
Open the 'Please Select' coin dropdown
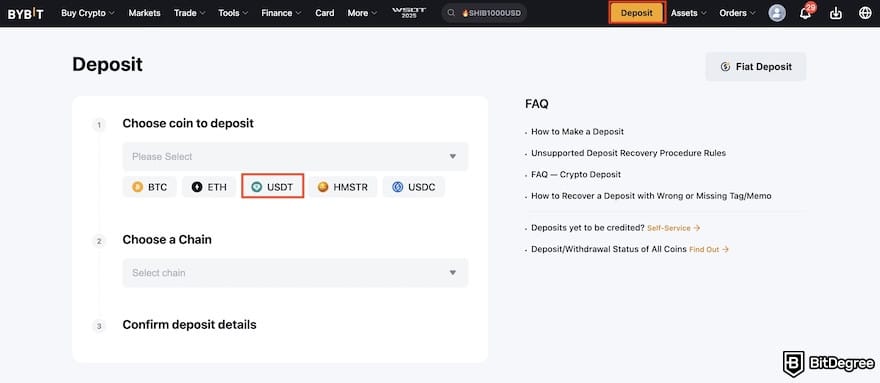tap(295, 157)
